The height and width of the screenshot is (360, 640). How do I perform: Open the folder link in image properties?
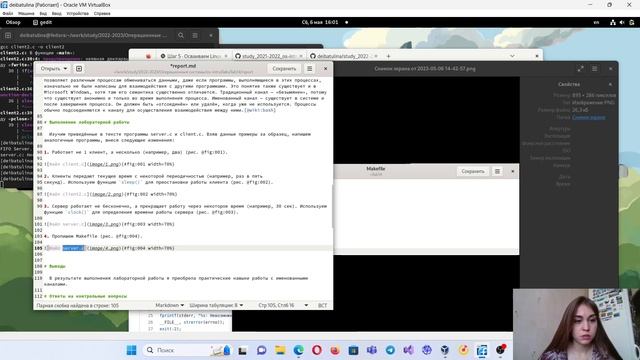click(589, 118)
